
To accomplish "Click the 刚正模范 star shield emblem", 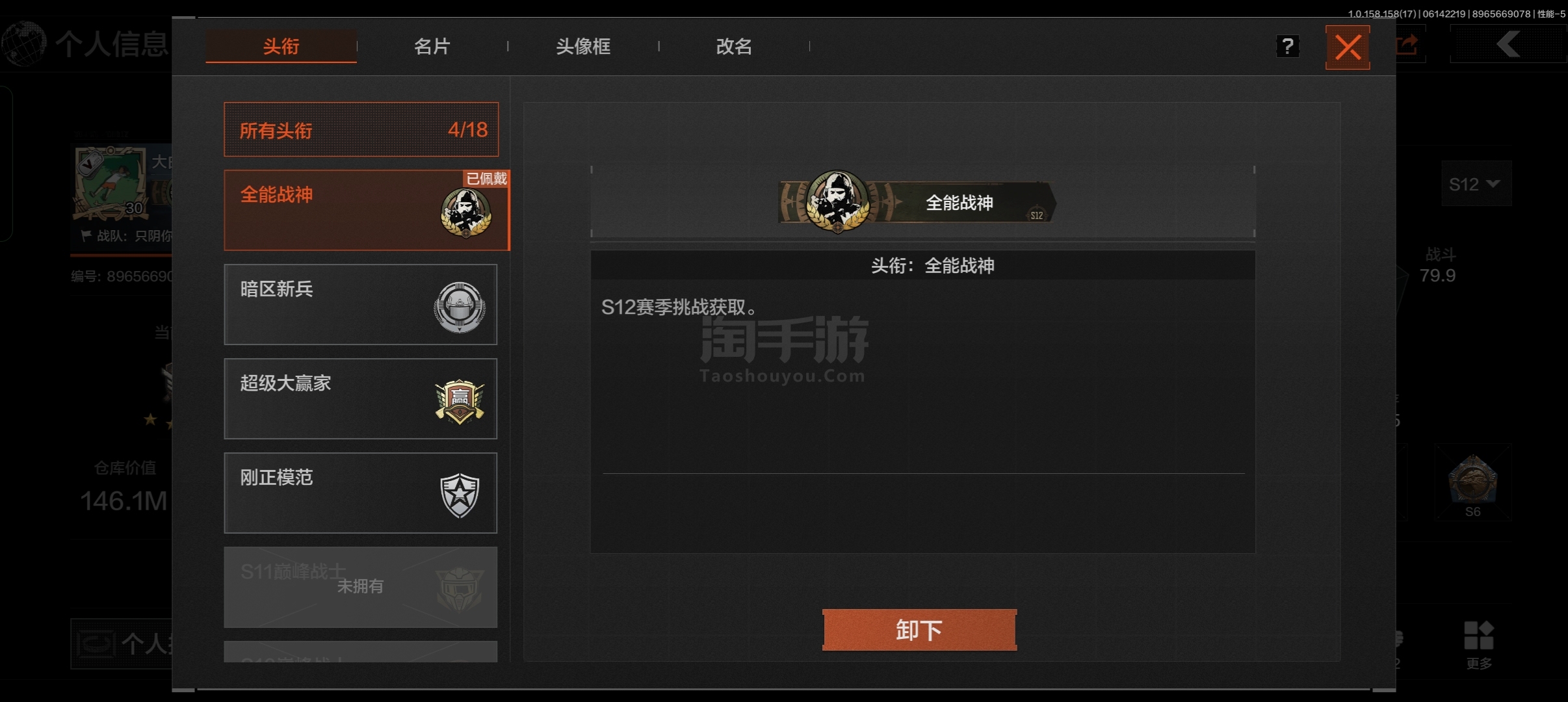I will [460, 495].
